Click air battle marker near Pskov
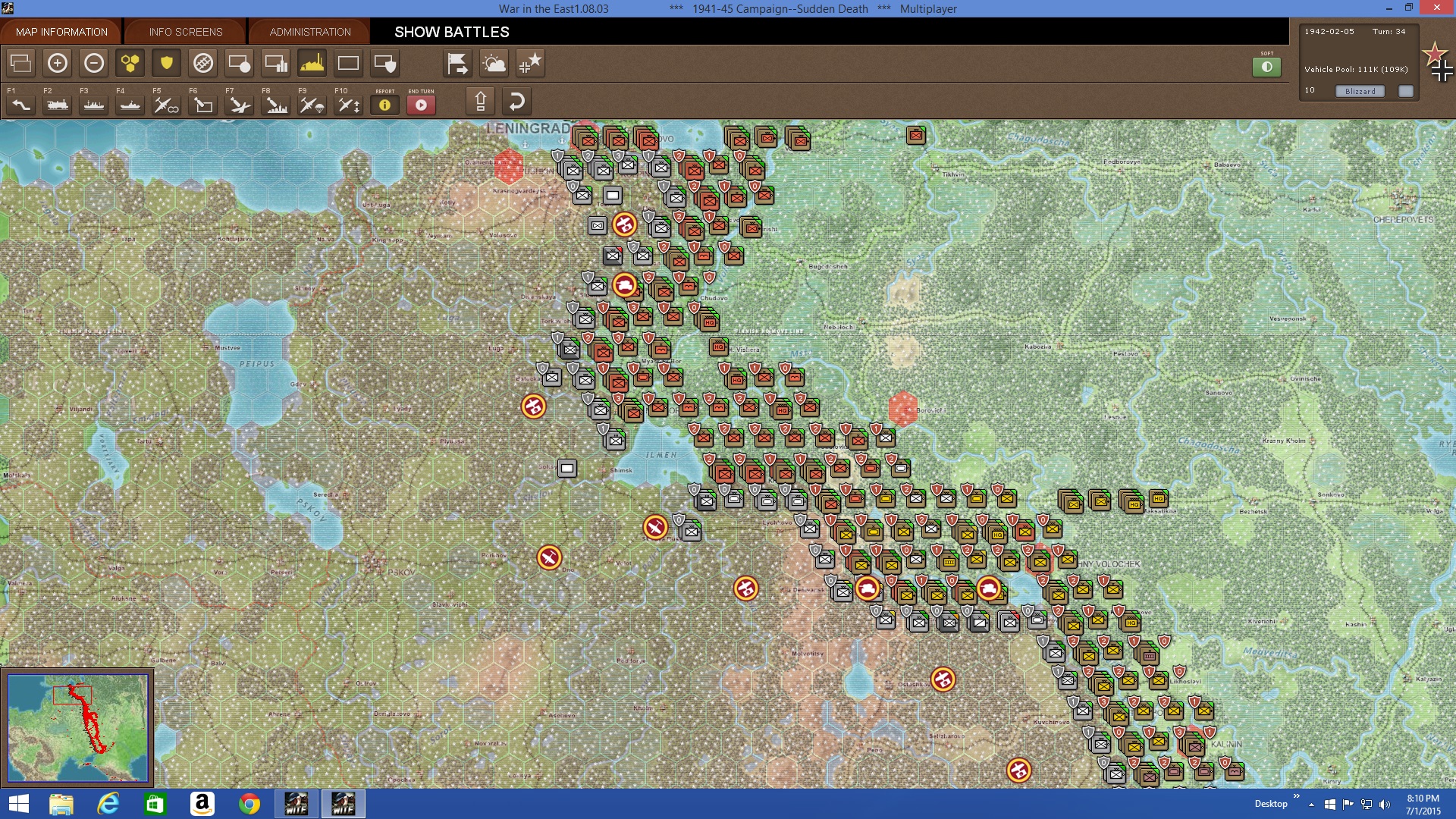 pyautogui.click(x=549, y=558)
